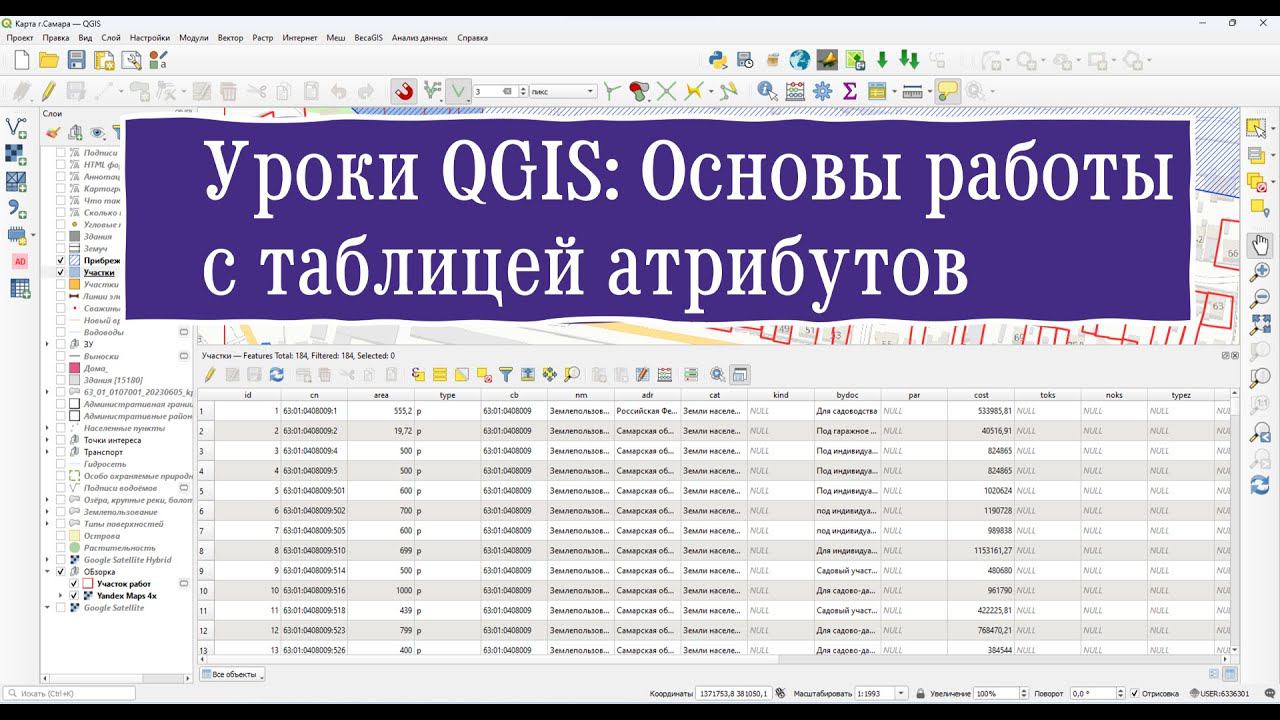Select the Pan Map hand tool
The width and height of the screenshot is (1280, 720).
pyautogui.click(x=1260, y=244)
